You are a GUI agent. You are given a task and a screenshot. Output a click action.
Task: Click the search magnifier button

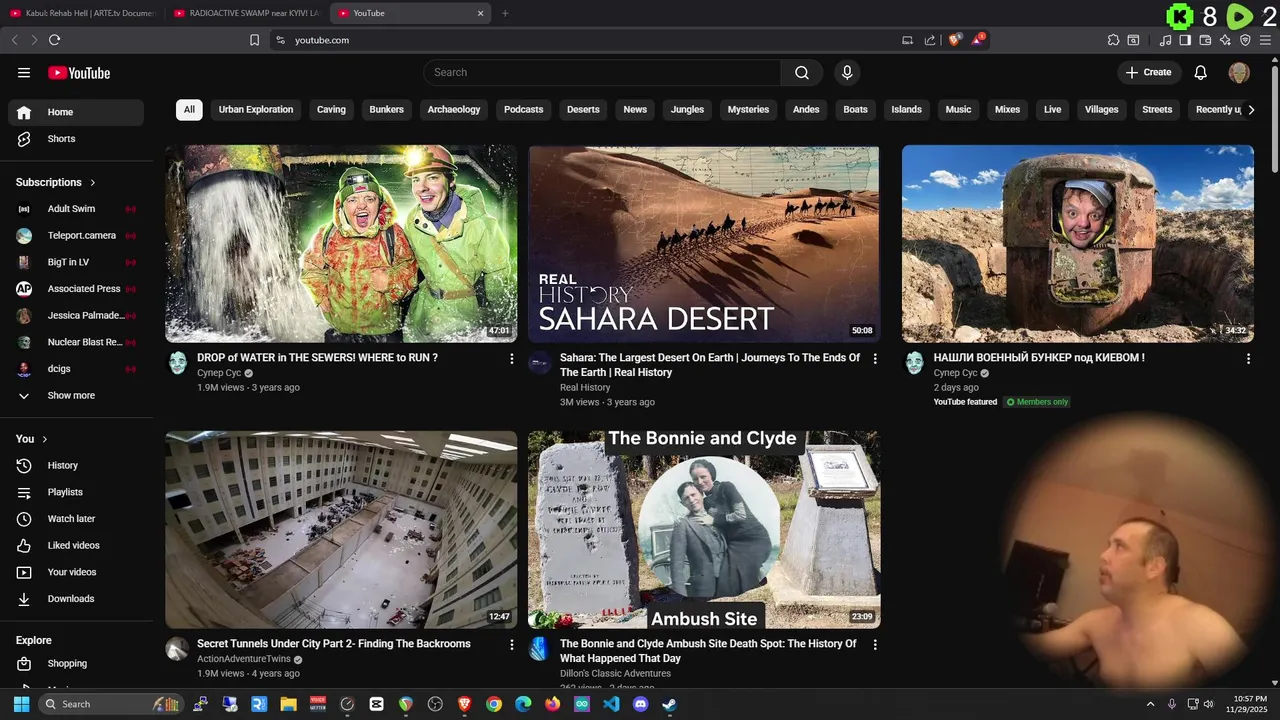[802, 72]
